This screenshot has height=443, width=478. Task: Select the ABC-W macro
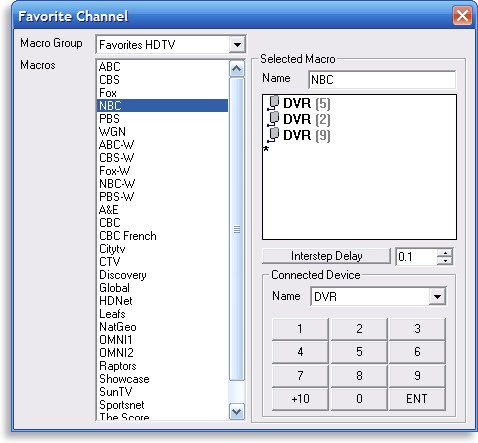162,145
